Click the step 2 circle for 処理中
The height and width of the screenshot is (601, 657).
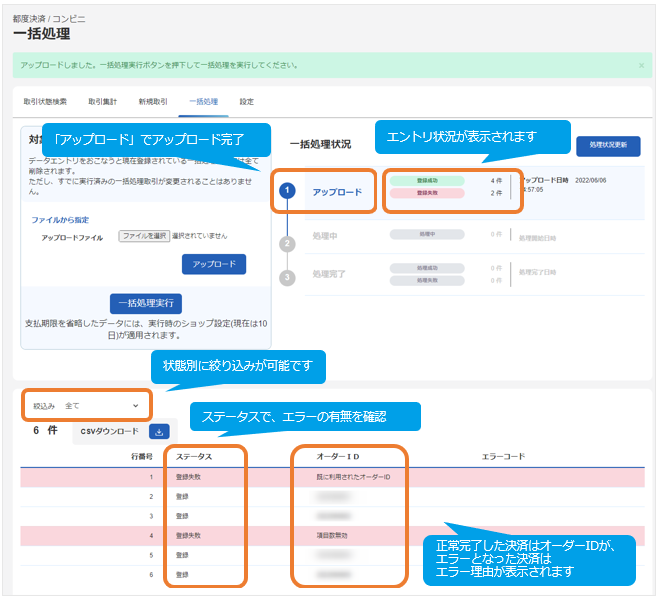(287, 244)
